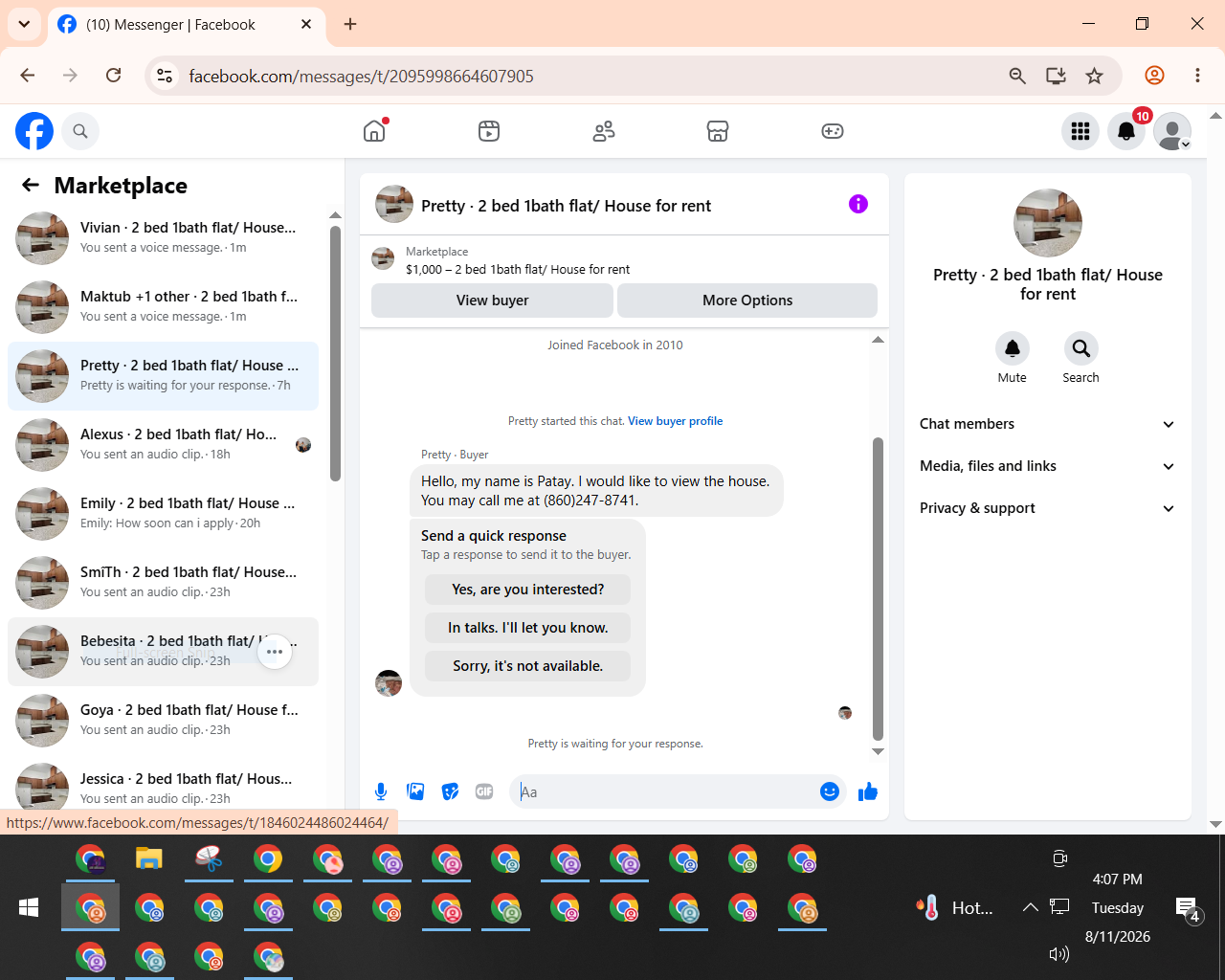Open Facebook home via the logo
Screen dimensions: 1225x980
click(34, 131)
